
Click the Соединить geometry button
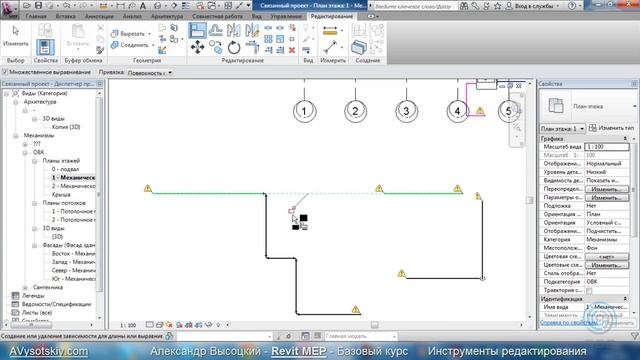tap(130, 45)
